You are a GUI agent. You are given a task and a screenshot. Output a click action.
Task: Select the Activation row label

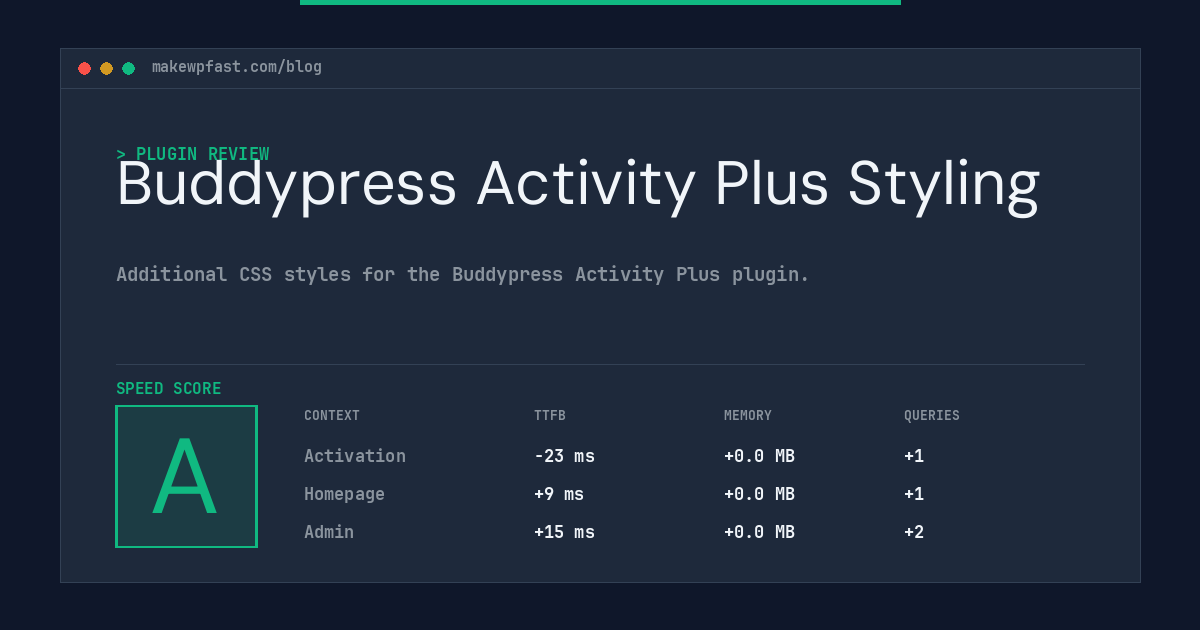point(355,456)
